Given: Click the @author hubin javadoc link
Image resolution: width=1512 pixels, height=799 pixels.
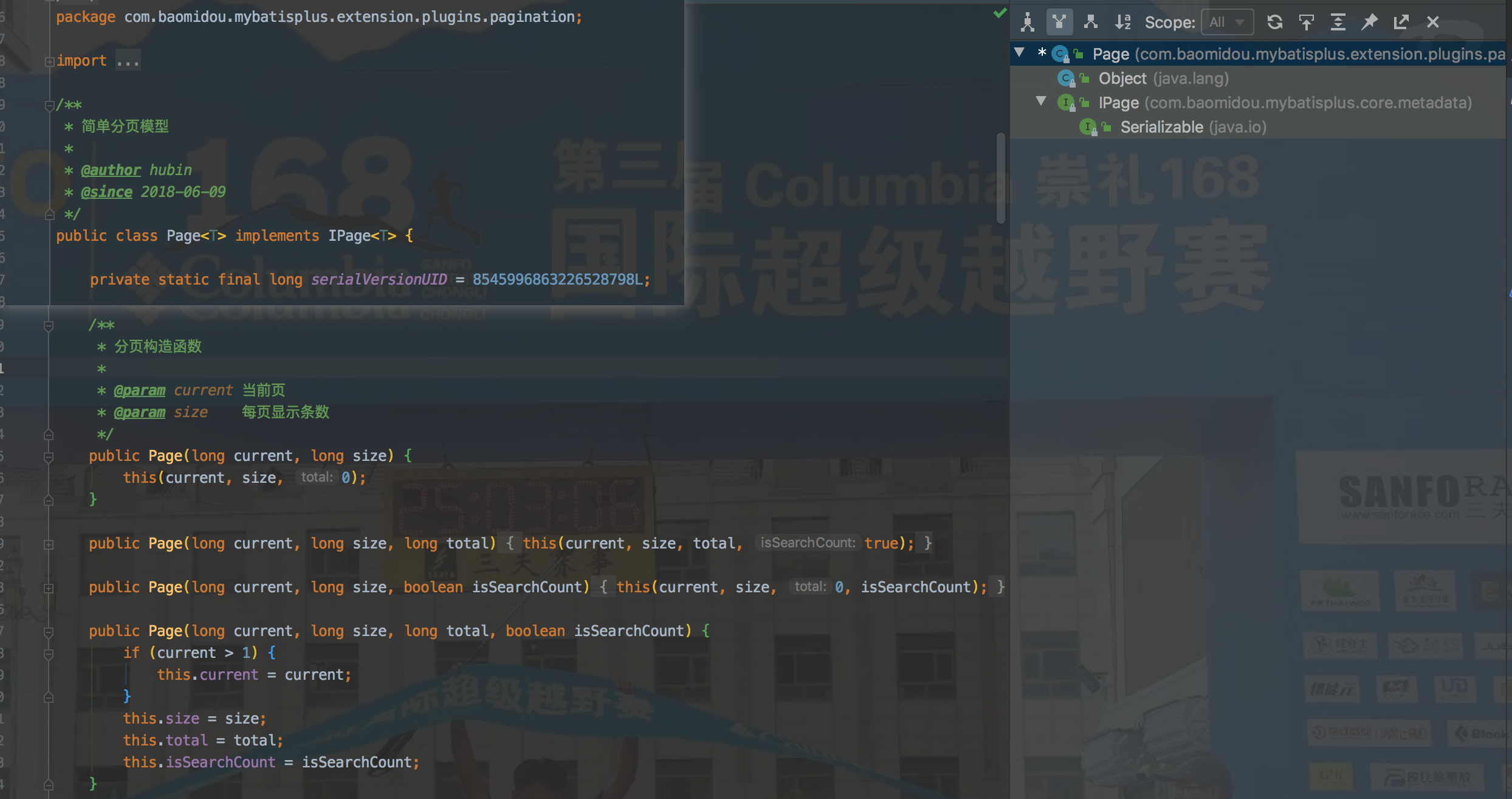Looking at the screenshot, I should pyautogui.click(x=110, y=170).
